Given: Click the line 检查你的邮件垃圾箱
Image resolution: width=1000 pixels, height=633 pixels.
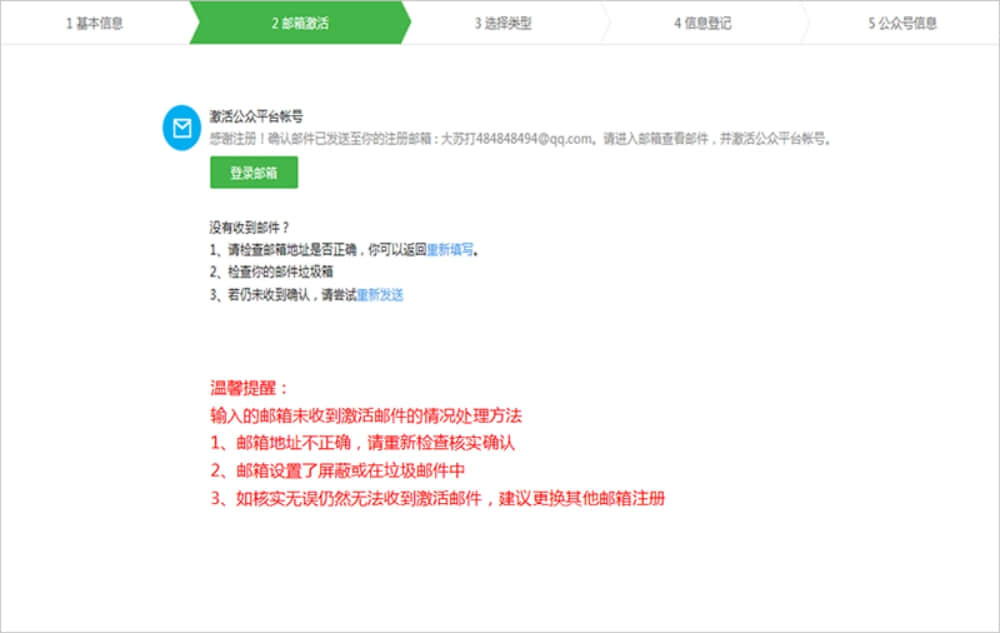Looking at the screenshot, I should 269,272.
